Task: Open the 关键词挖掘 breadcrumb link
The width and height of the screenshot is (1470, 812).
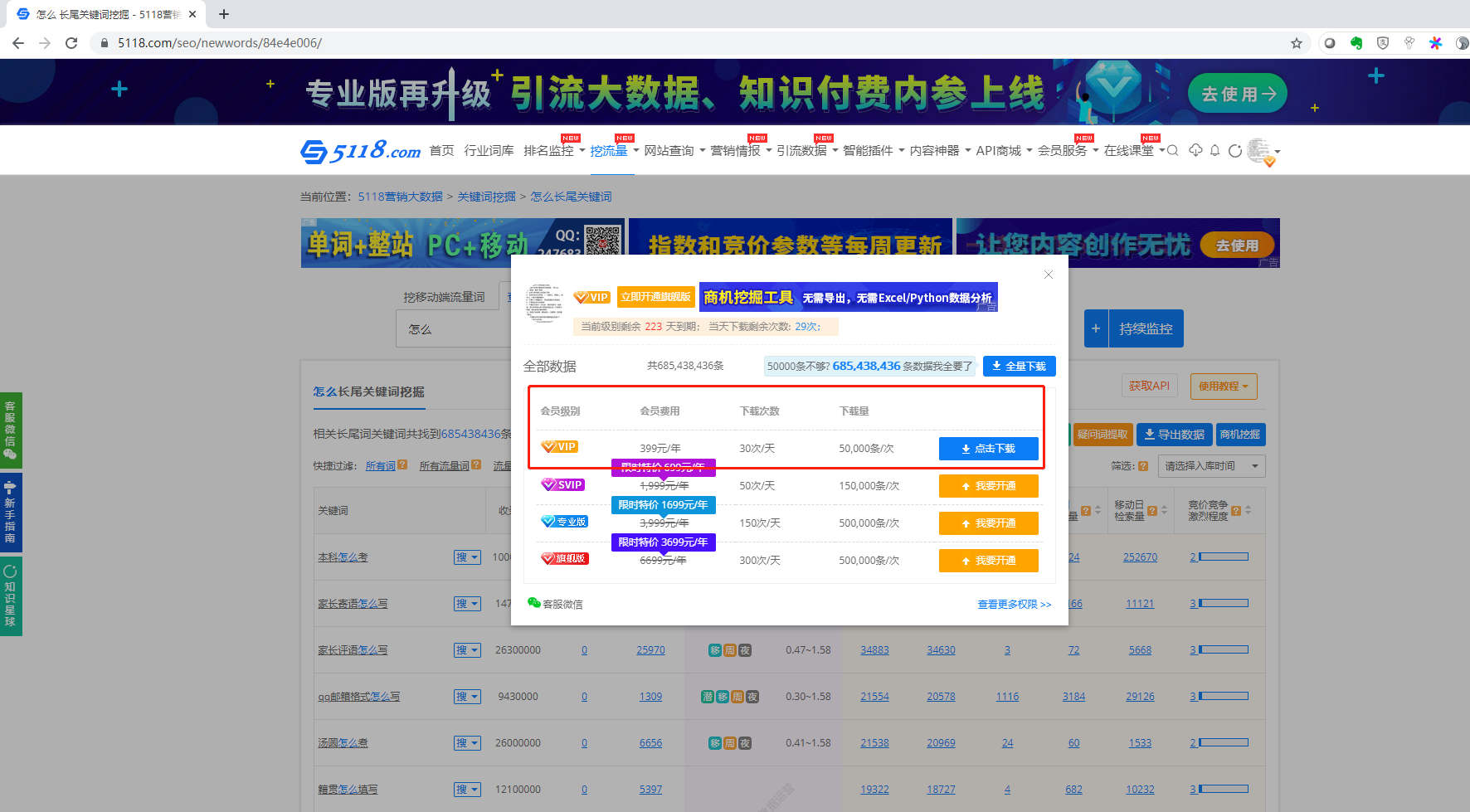Action: click(486, 197)
